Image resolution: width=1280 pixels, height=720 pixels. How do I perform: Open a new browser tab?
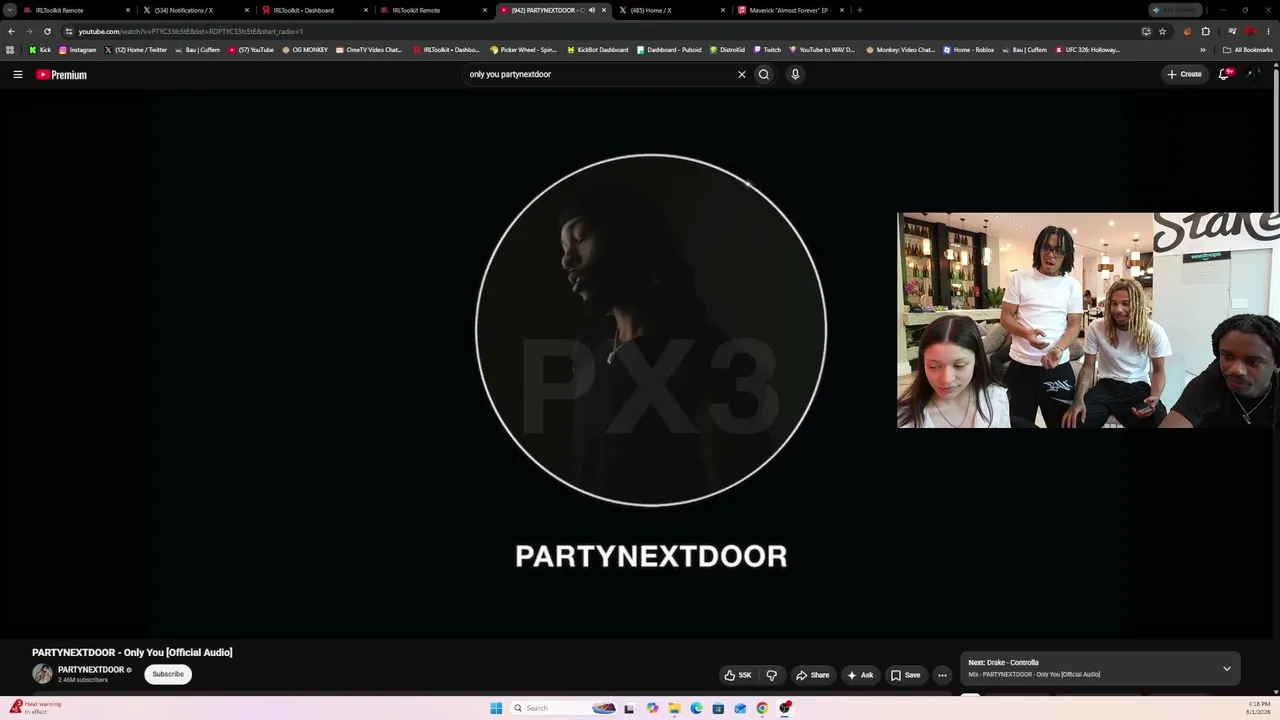click(x=860, y=10)
